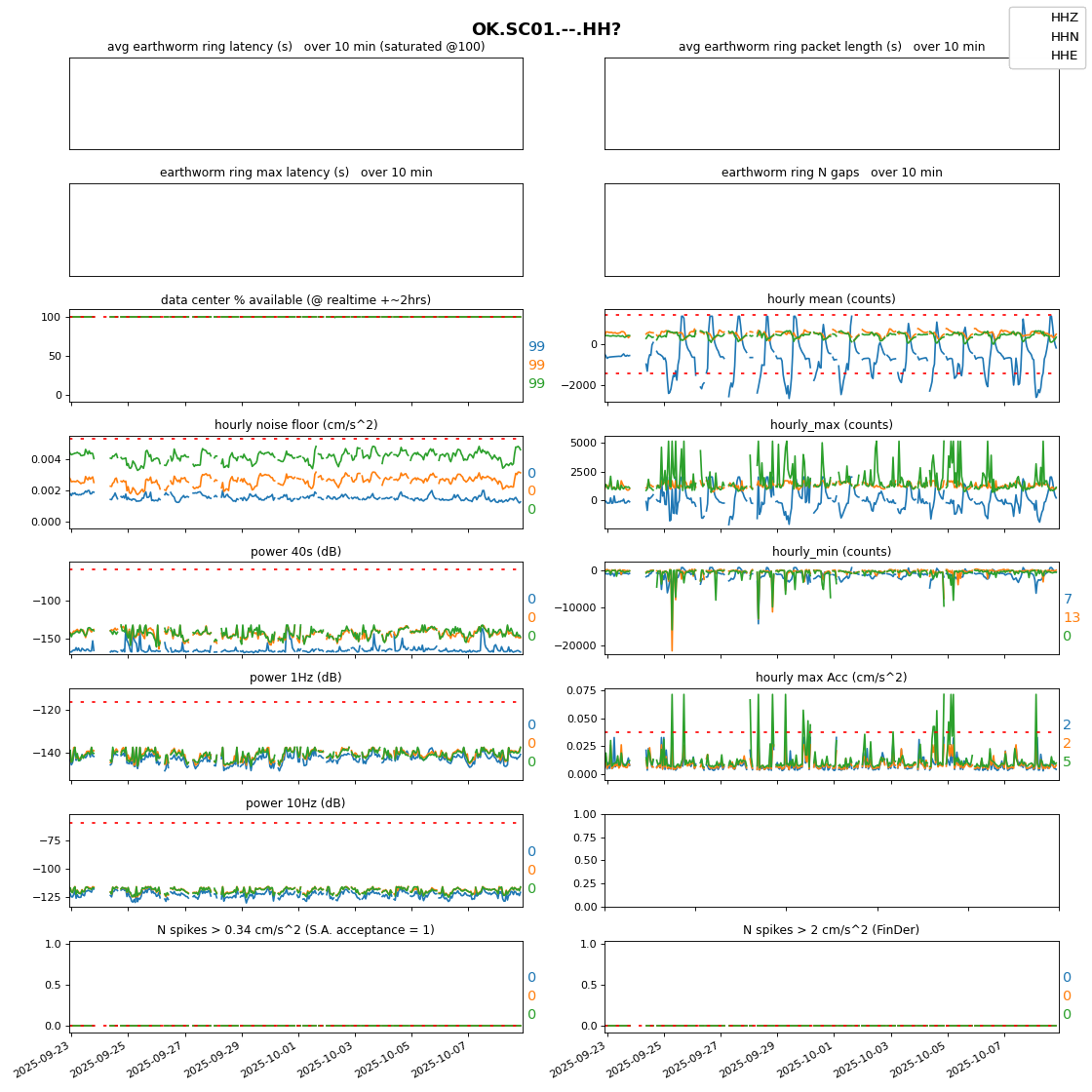Select the HHN legend entry
This screenshot has width=1092, height=1092.
click(x=1064, y=37)
